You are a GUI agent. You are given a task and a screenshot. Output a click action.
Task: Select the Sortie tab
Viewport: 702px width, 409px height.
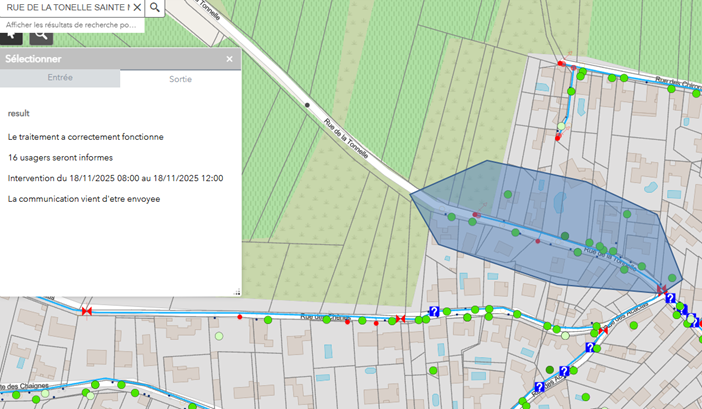coord(181,78)
